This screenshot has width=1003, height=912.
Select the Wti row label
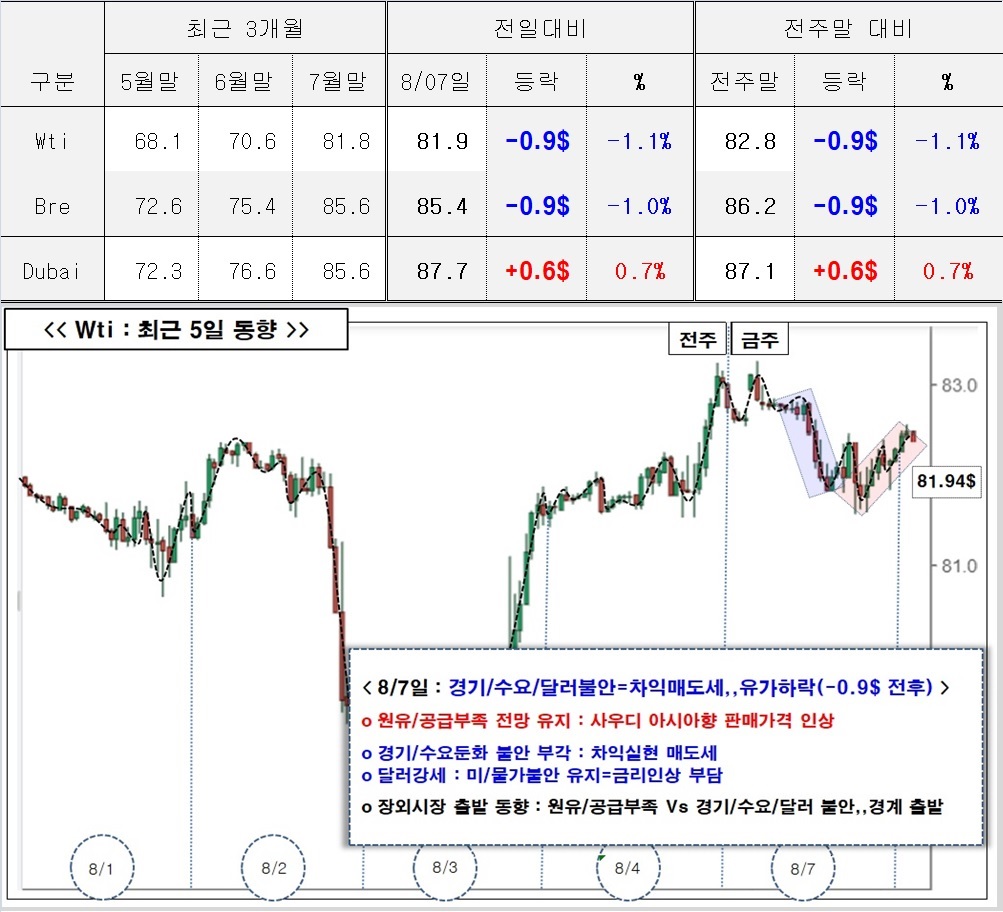52,140
